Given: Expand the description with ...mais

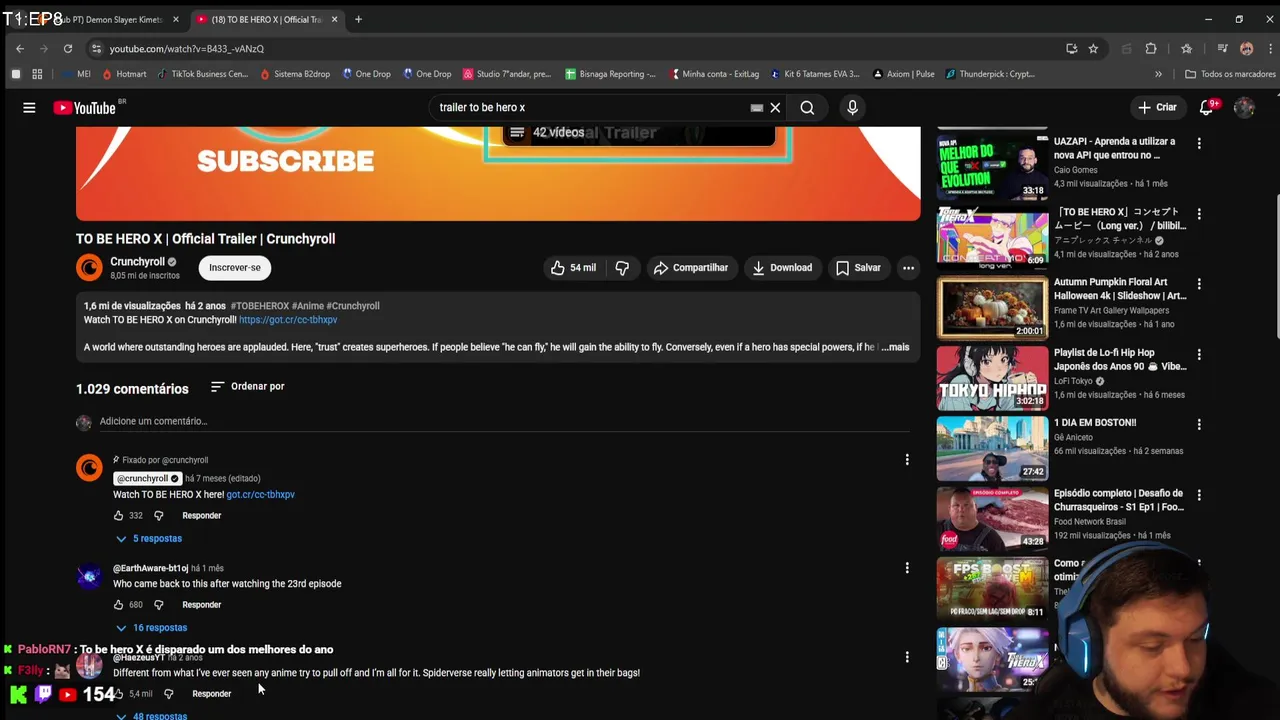Looking at the screenshot, I should [895, 347].
